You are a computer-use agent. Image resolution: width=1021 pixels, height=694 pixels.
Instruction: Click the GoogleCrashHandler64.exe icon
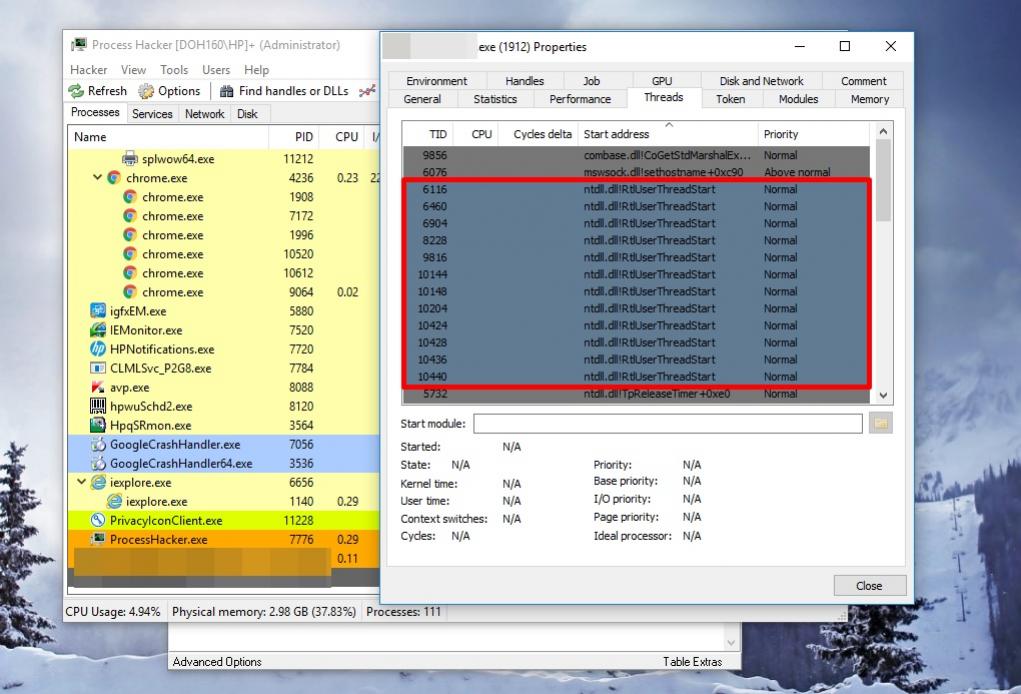tap(98, 463)
